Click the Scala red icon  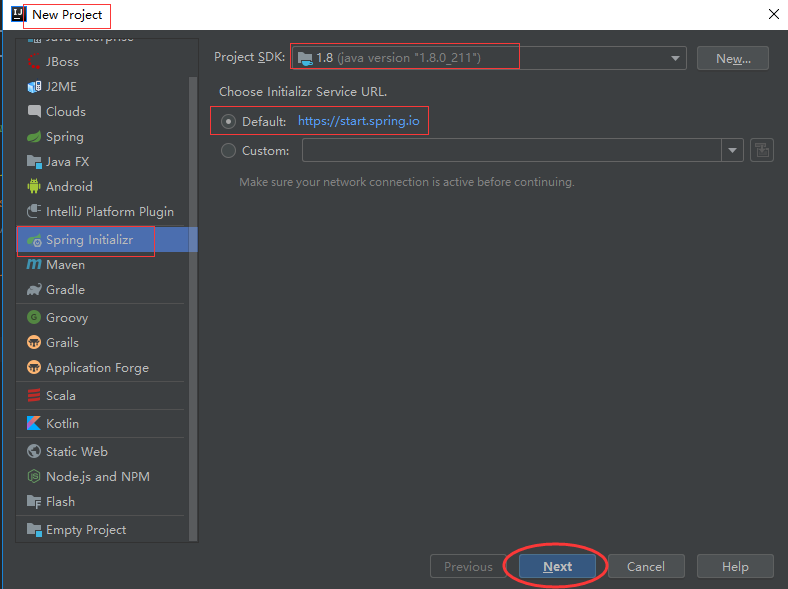34,396
